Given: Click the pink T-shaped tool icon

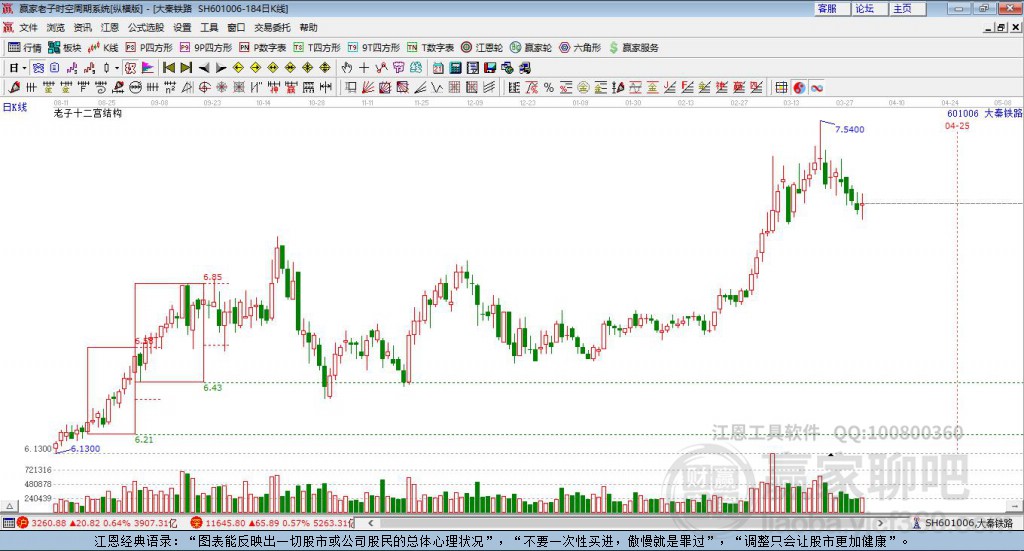Looking at the screenshot, I should coord(398,68).
